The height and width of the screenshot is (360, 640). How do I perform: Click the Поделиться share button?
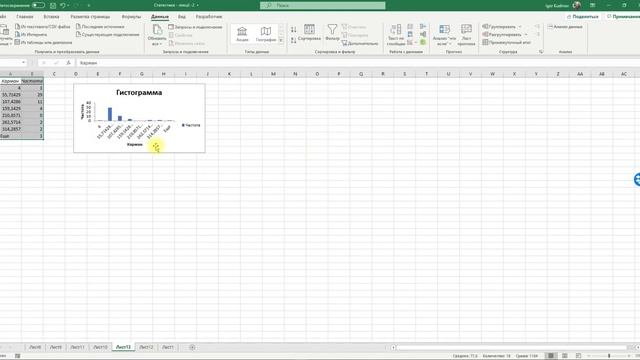[582, 17]
